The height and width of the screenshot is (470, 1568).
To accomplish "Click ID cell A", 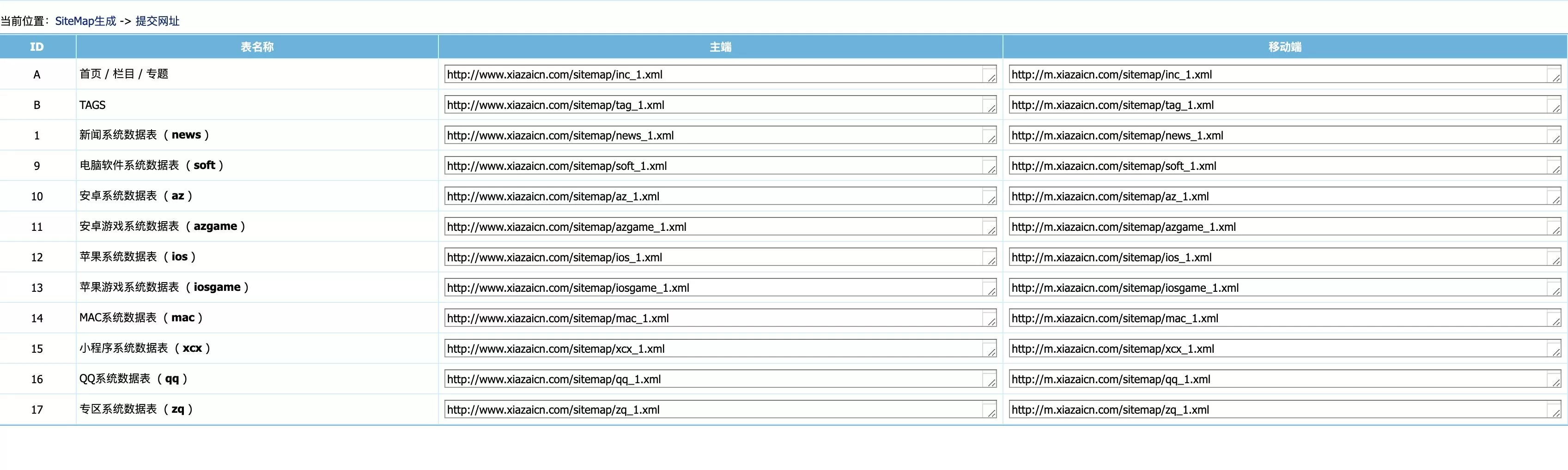I will pos(37,74).
